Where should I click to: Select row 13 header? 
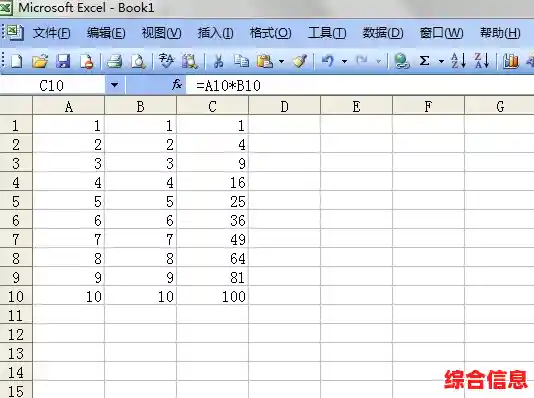click(16, 353)
